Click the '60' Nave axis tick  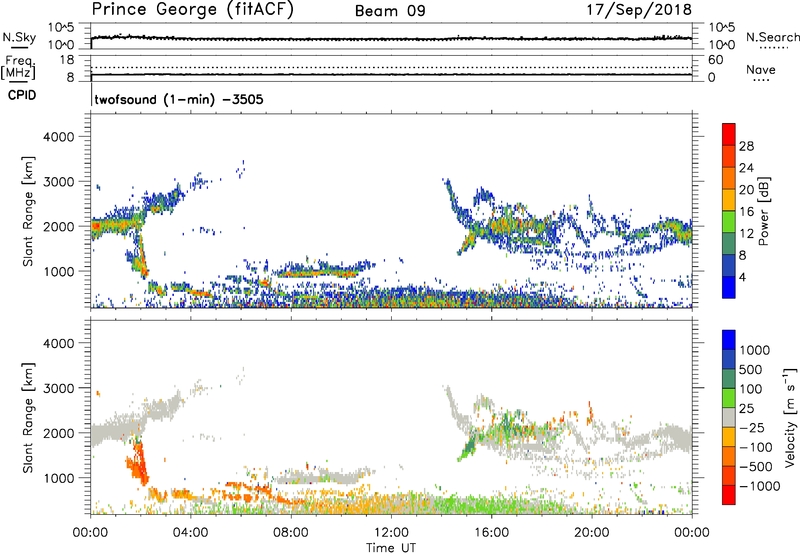pyautogui.click(x=716, y=60)
